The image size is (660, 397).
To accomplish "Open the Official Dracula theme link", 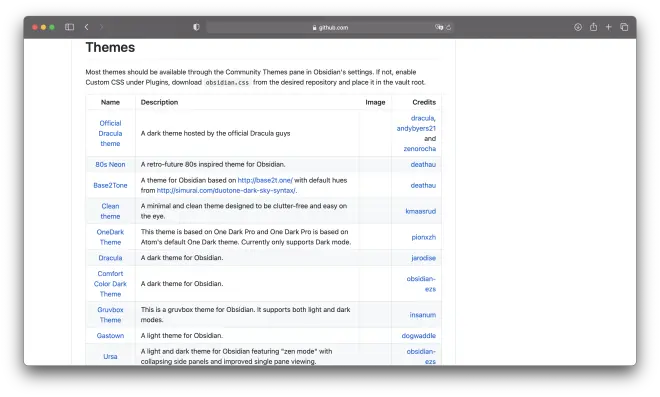I will pos(110,133).
